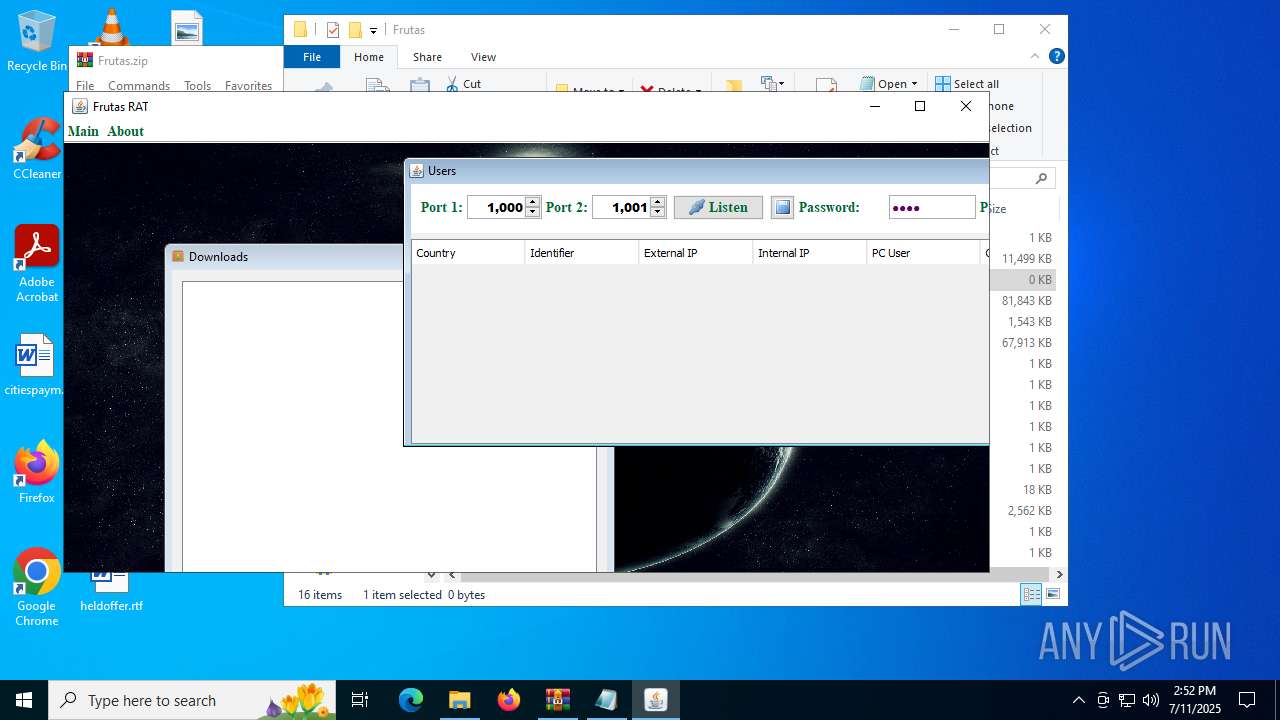Viewport: 1280px width, 720px height.
Task: Switch to WinRAR taskbar icon
Action: coord(557,700)
